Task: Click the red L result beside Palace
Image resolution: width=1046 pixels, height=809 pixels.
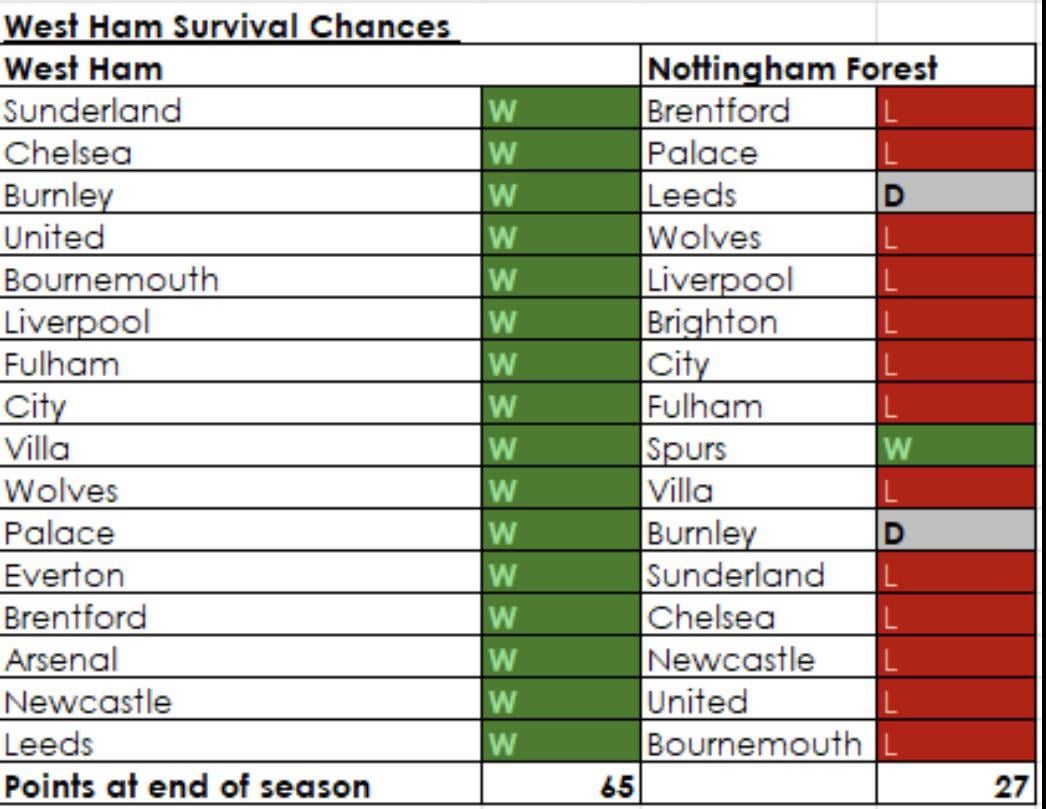Action: tap(955, 153)
